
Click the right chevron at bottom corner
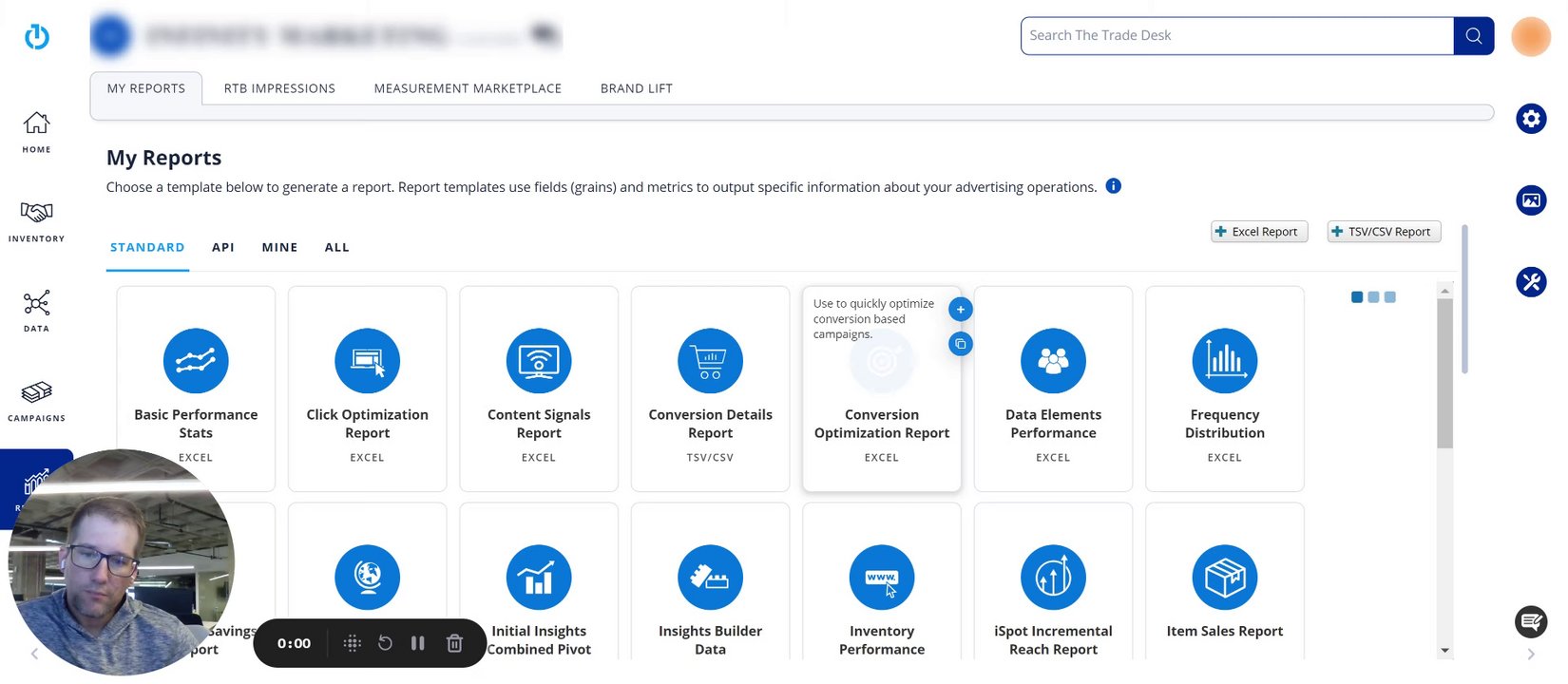point(1530,654)
